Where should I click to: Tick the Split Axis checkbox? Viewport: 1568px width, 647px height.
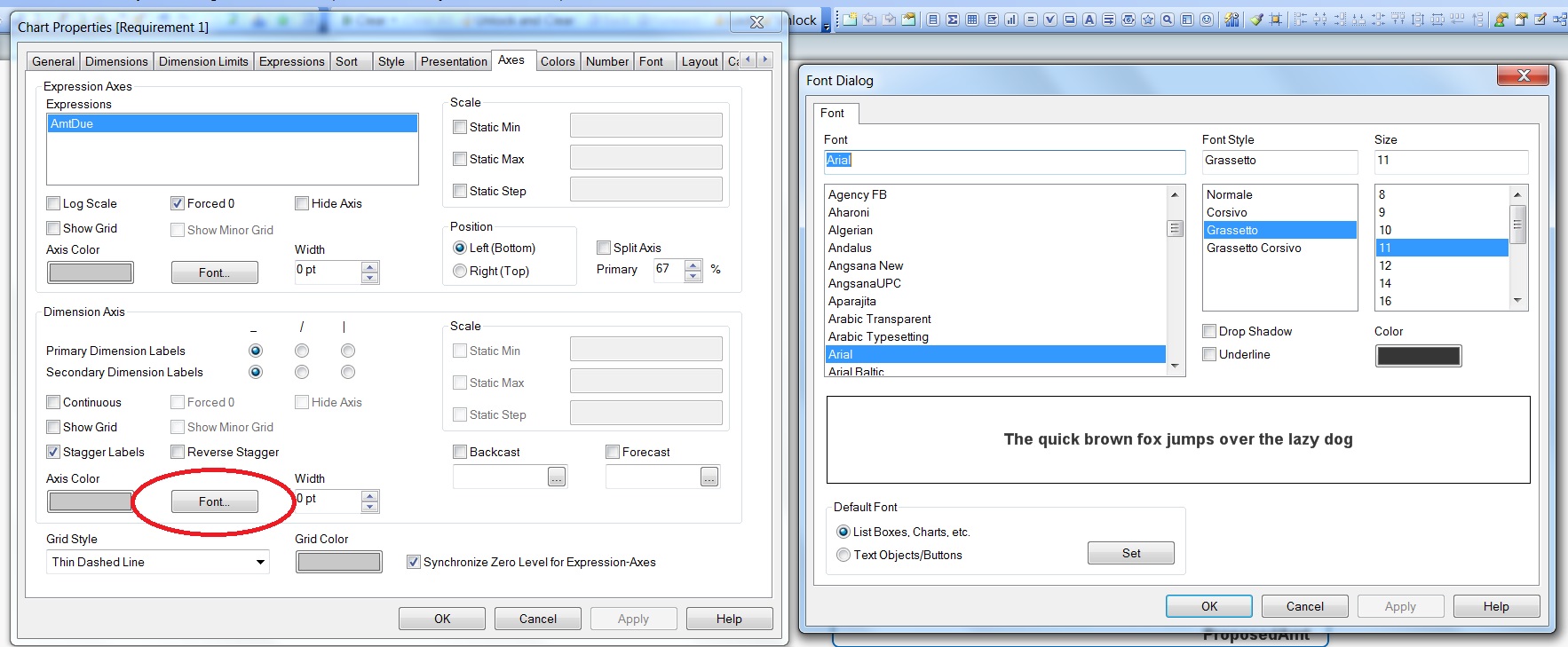(604, 248)
